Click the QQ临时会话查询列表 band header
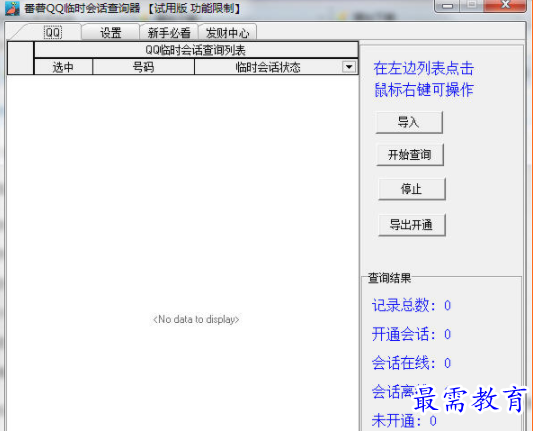535x431 pixels. [x=196, y=50]
